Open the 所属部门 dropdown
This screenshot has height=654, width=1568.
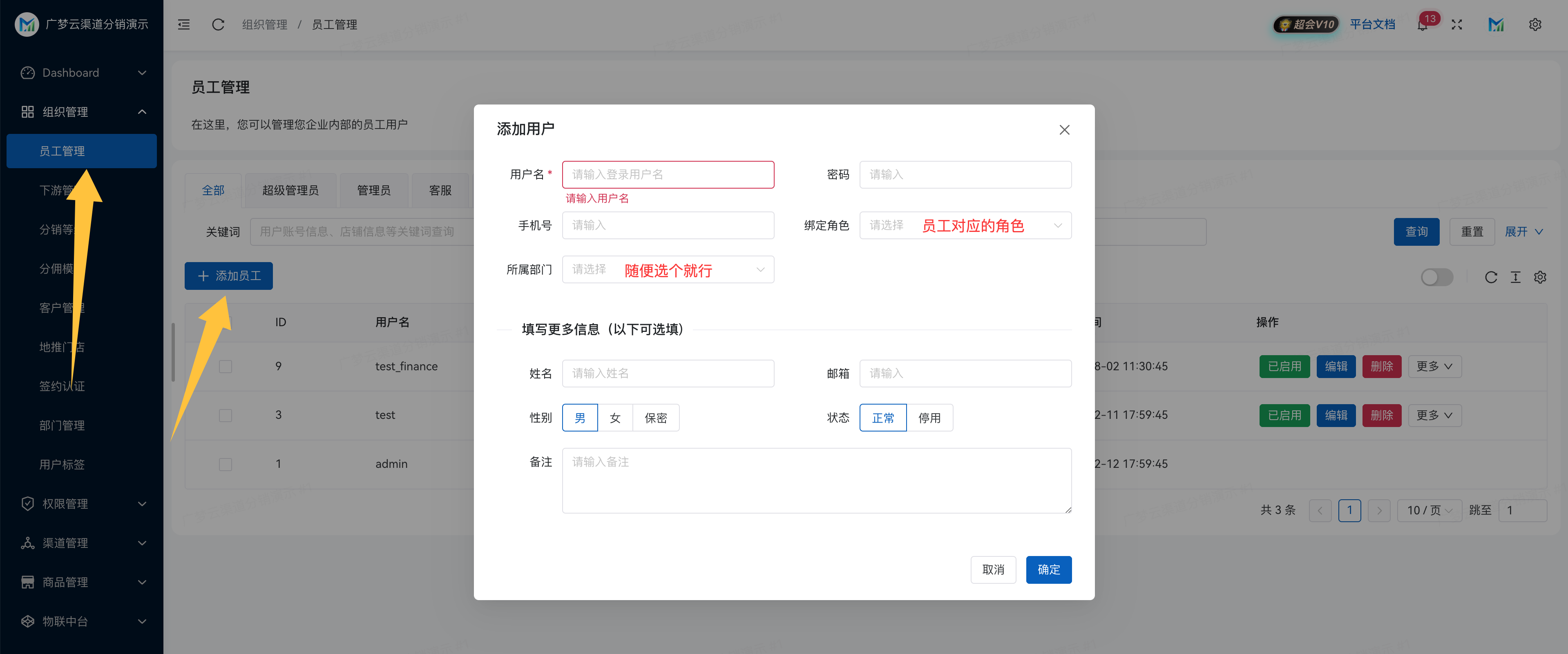[668, 269]
